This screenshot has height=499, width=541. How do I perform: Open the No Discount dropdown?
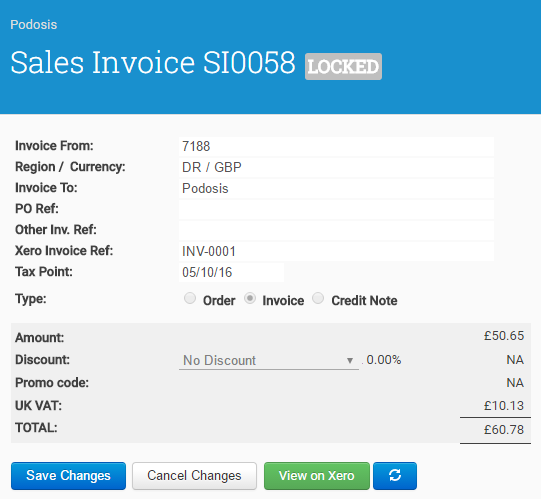pyautogui.click(x=269, y=361)
